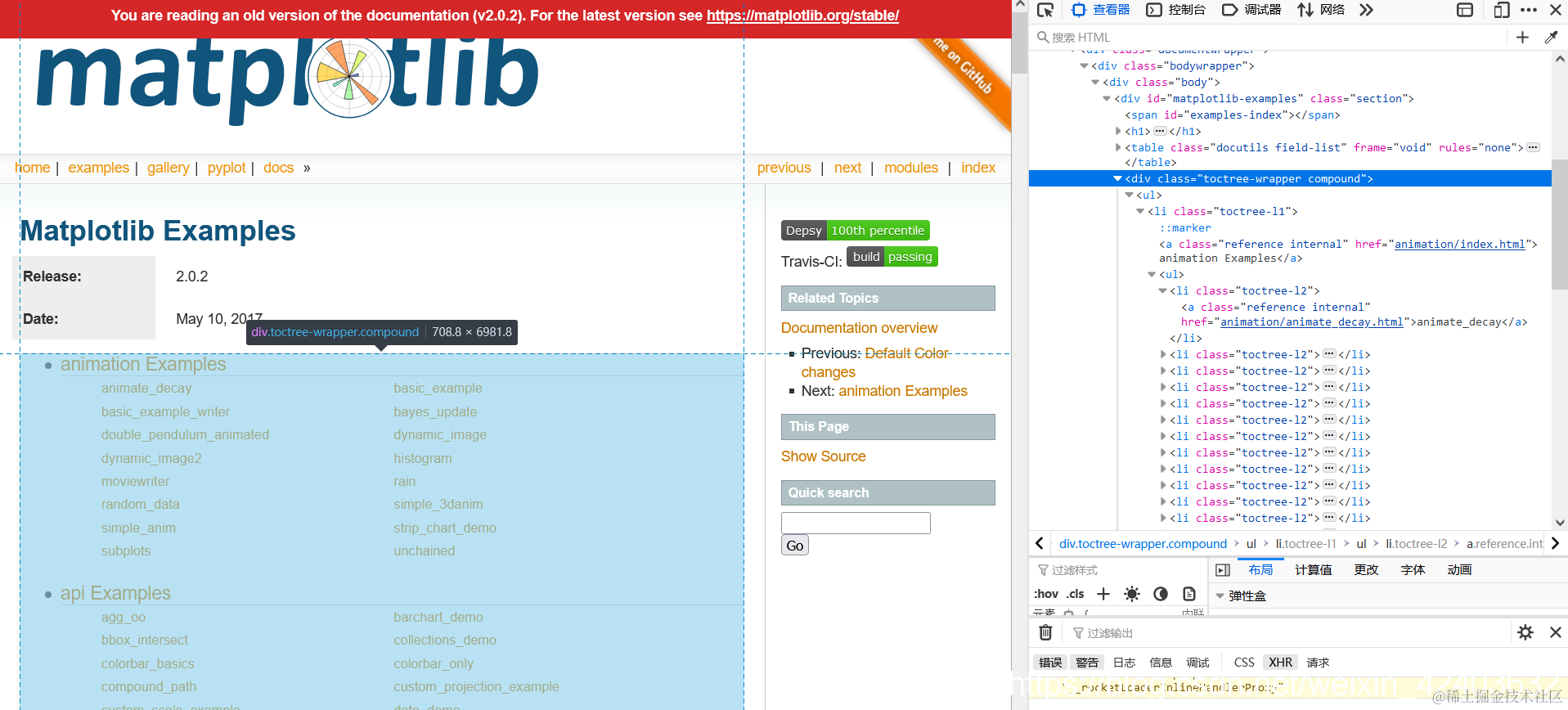Click the gallery navigation link
This screenshot has width=1568, height=710.
click(x=168, y=168)
